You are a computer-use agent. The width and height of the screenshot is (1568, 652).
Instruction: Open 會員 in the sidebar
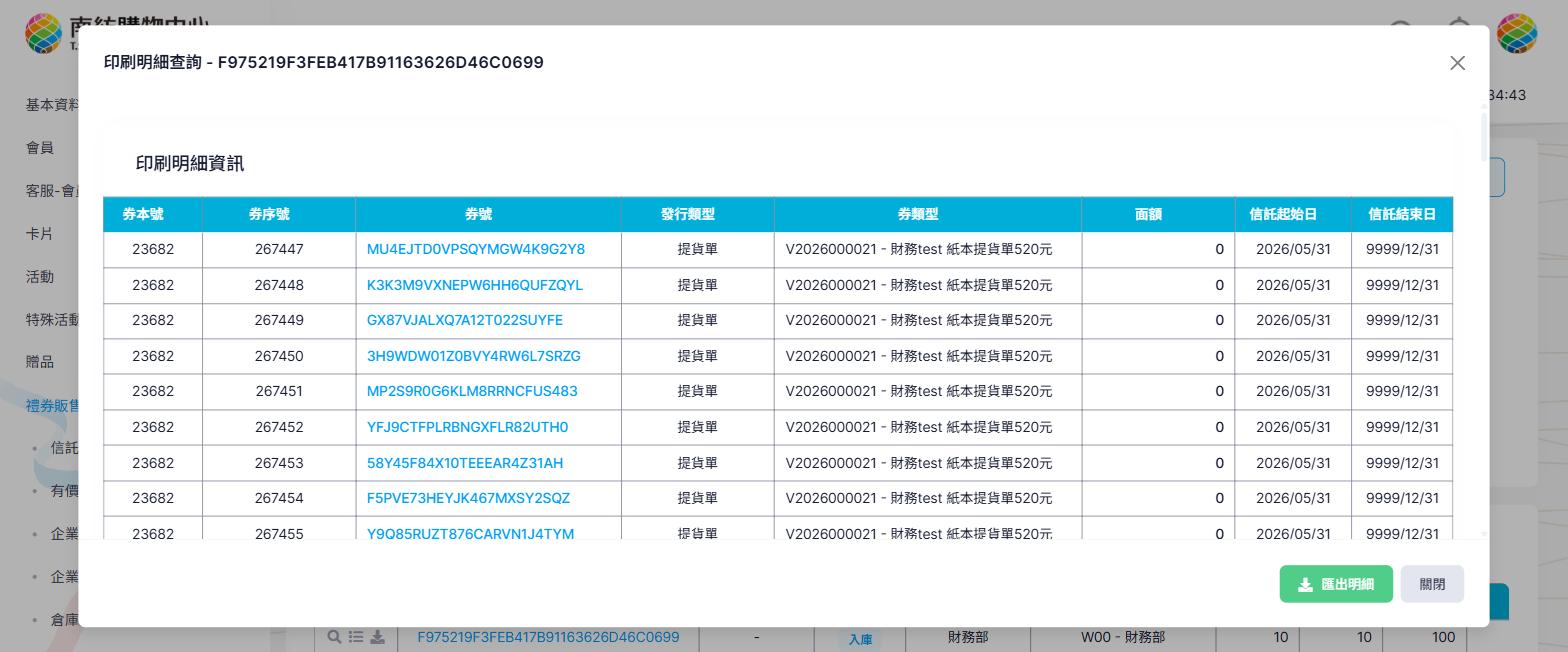[x=40, y=148]
